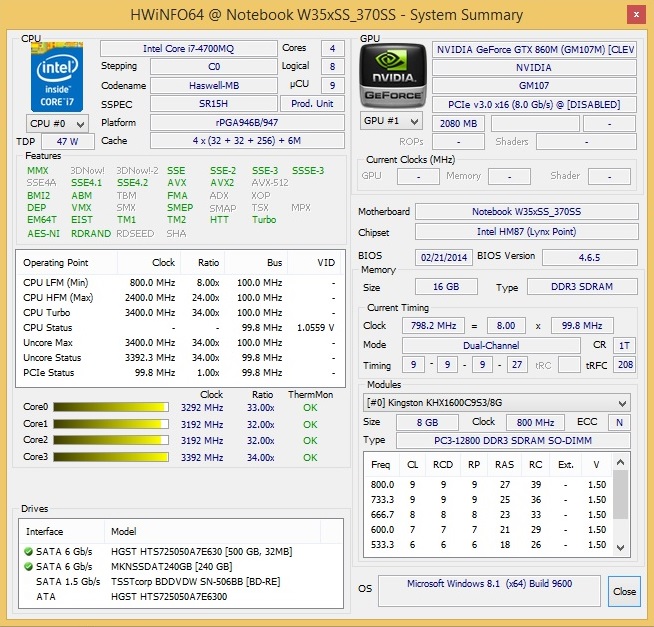
Task: Click the PC3-12800 DDR3 SDRAM SO-DIMM field
Action: point(513,441)
